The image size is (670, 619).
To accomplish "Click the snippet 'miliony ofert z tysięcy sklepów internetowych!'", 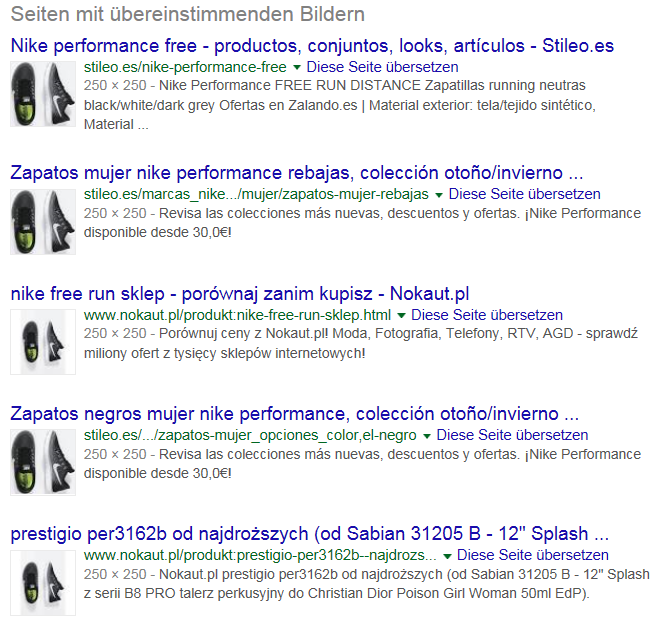I will (x=225, y=354).
